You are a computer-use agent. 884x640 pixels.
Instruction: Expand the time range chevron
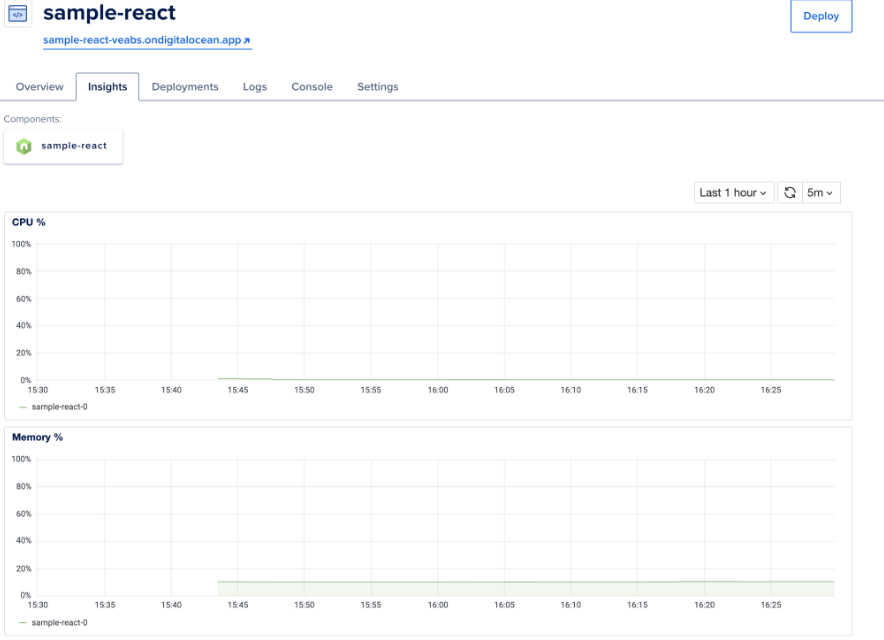[765, 192]
